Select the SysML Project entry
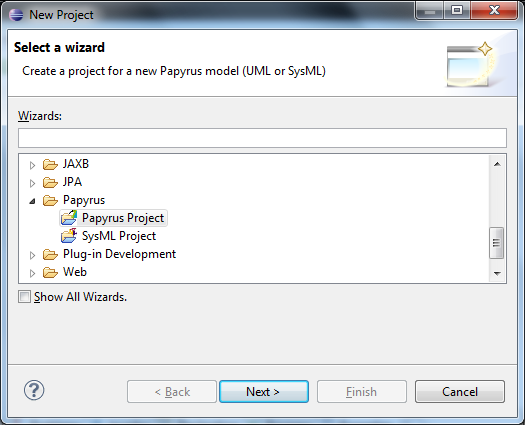Viewport: 525px width, 425px height. click(x=119, y=236)
